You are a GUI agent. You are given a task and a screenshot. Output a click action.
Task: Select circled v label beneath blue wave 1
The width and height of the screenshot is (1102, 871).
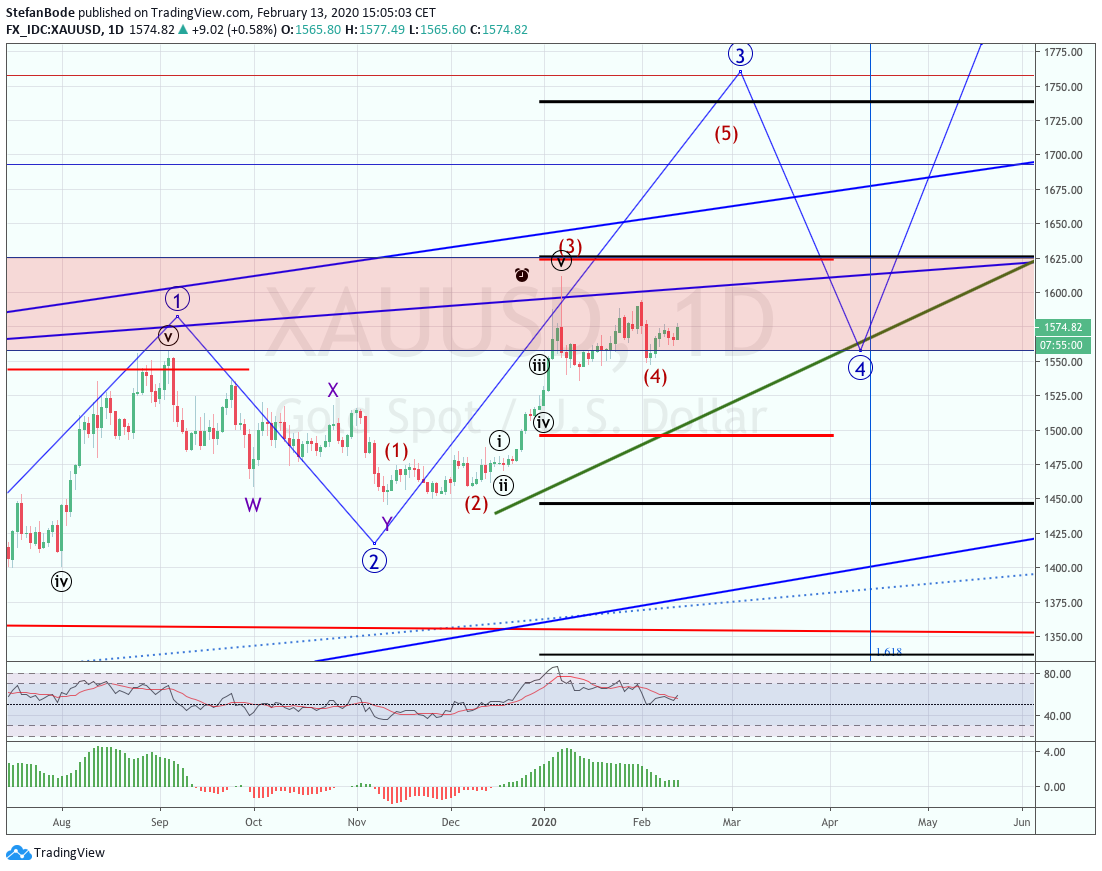pos(168,336)
